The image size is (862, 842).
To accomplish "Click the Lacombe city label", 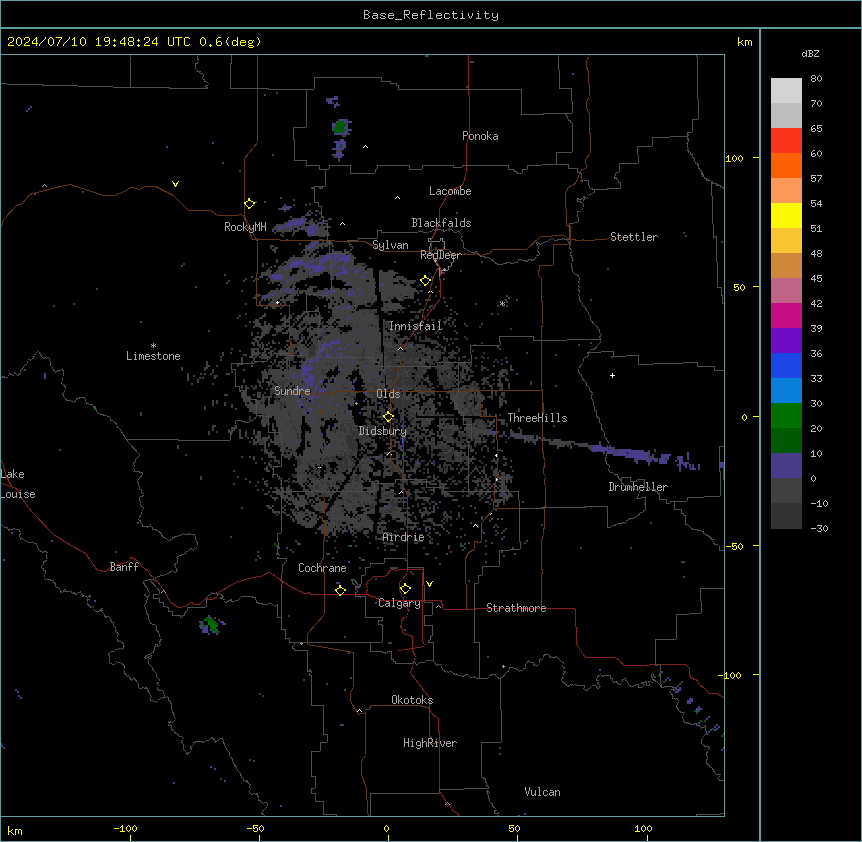I will coord(450,191).
